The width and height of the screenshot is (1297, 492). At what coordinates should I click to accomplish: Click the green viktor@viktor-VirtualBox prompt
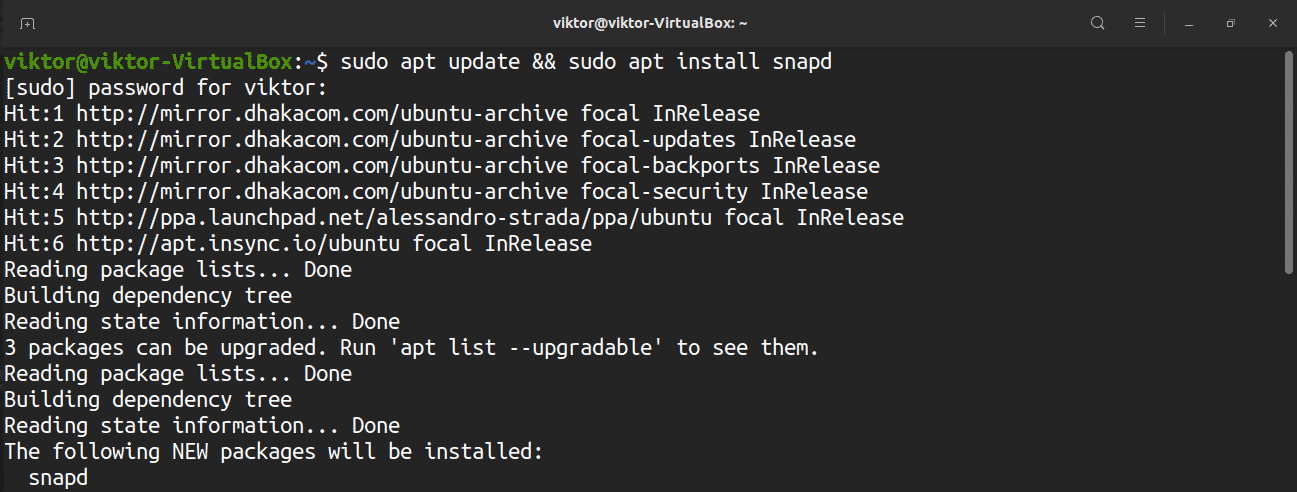pos(152,62)
